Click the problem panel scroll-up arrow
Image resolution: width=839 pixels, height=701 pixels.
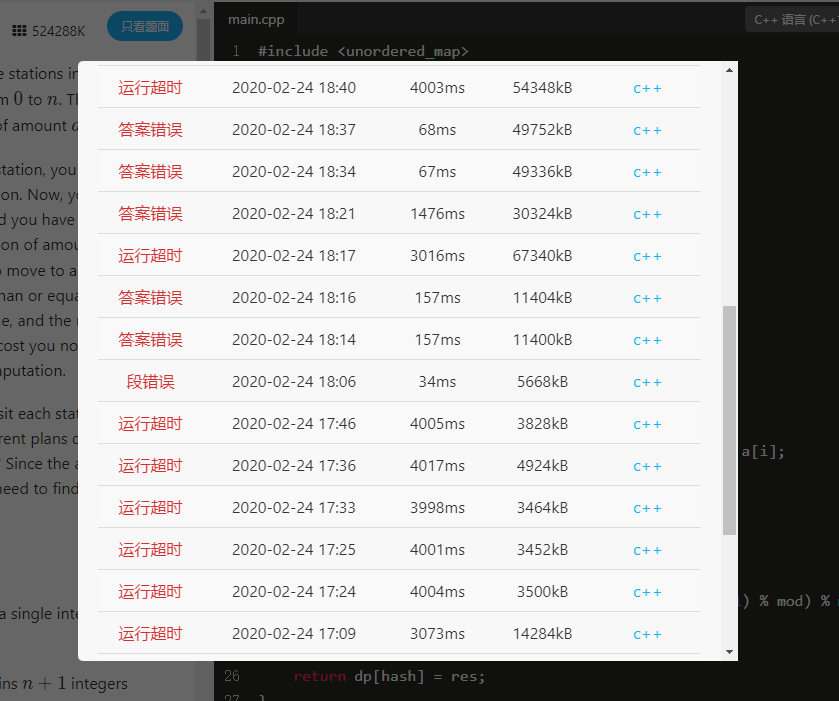(203, 11)
